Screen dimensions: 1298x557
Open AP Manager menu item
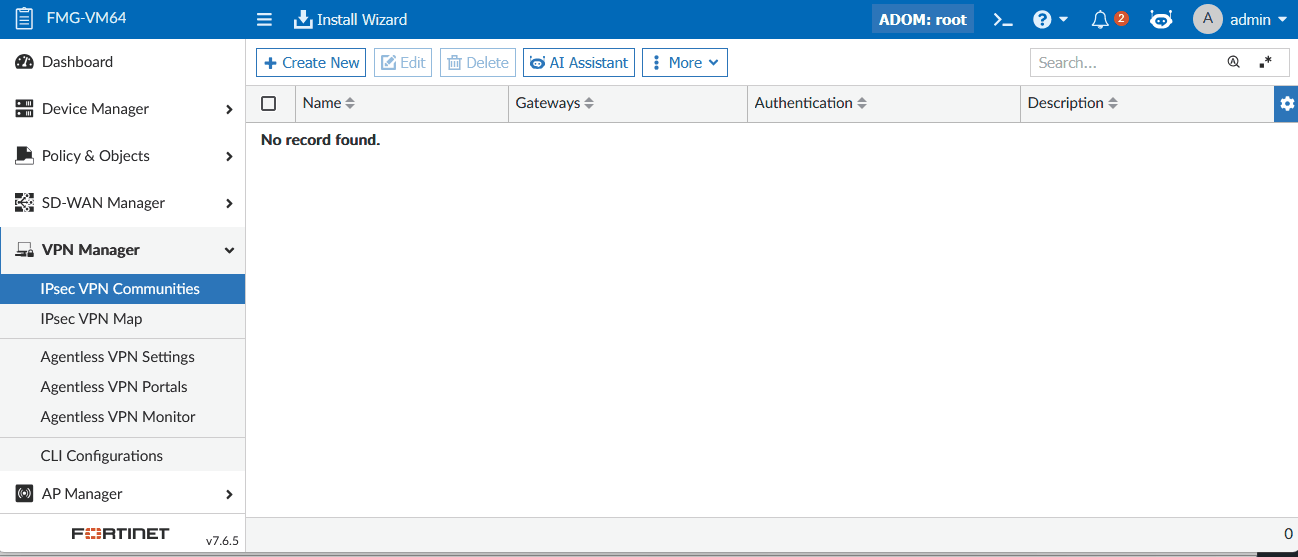[x=122, y=494]
